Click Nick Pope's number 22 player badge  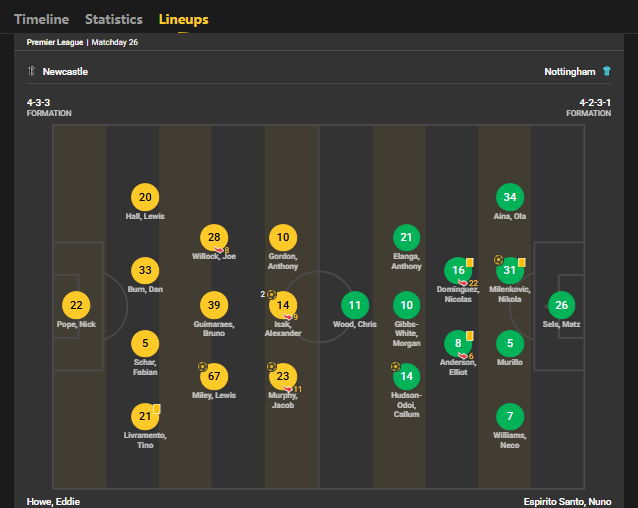point(75,305)
